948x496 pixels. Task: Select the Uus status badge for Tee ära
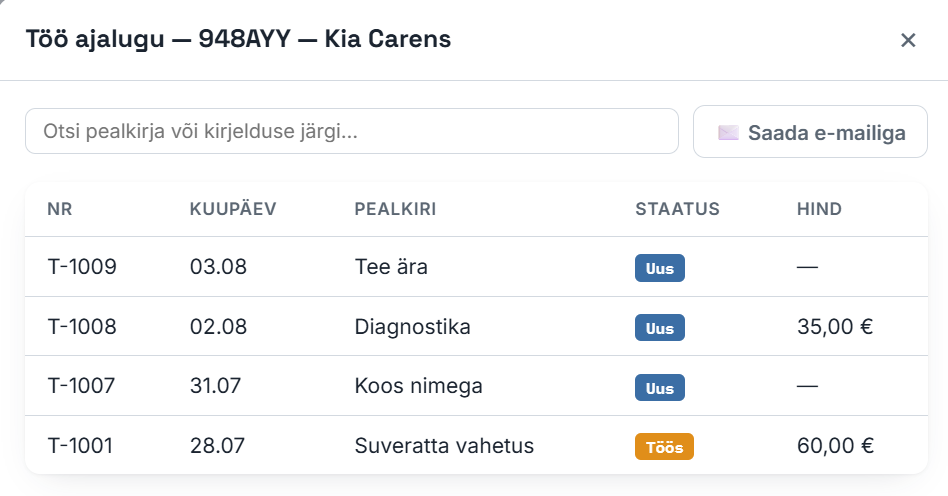pyautogui.click(x=660, y=268)
